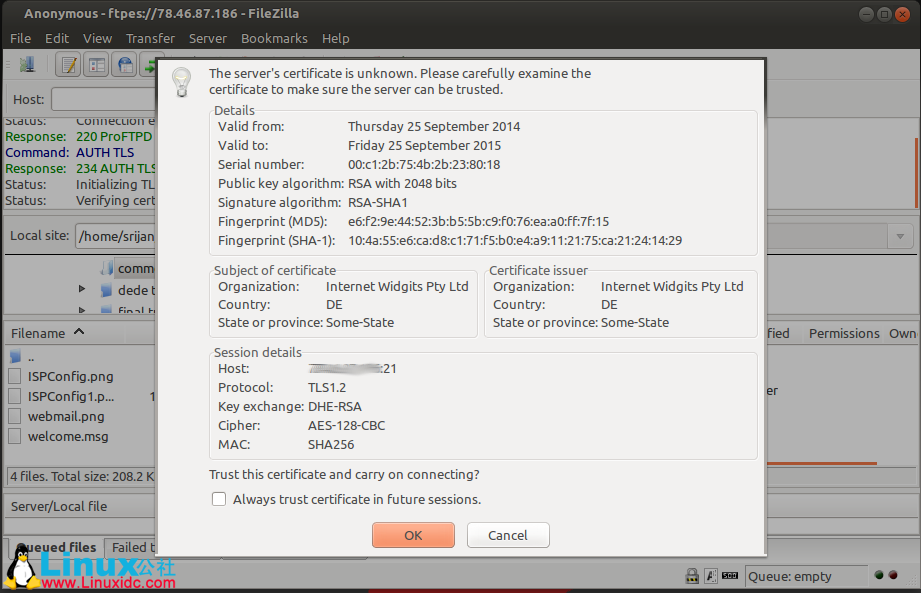The image size is (921, 593).
Task: Click the certificate information icon in the dialog
Action: point(181,82)
